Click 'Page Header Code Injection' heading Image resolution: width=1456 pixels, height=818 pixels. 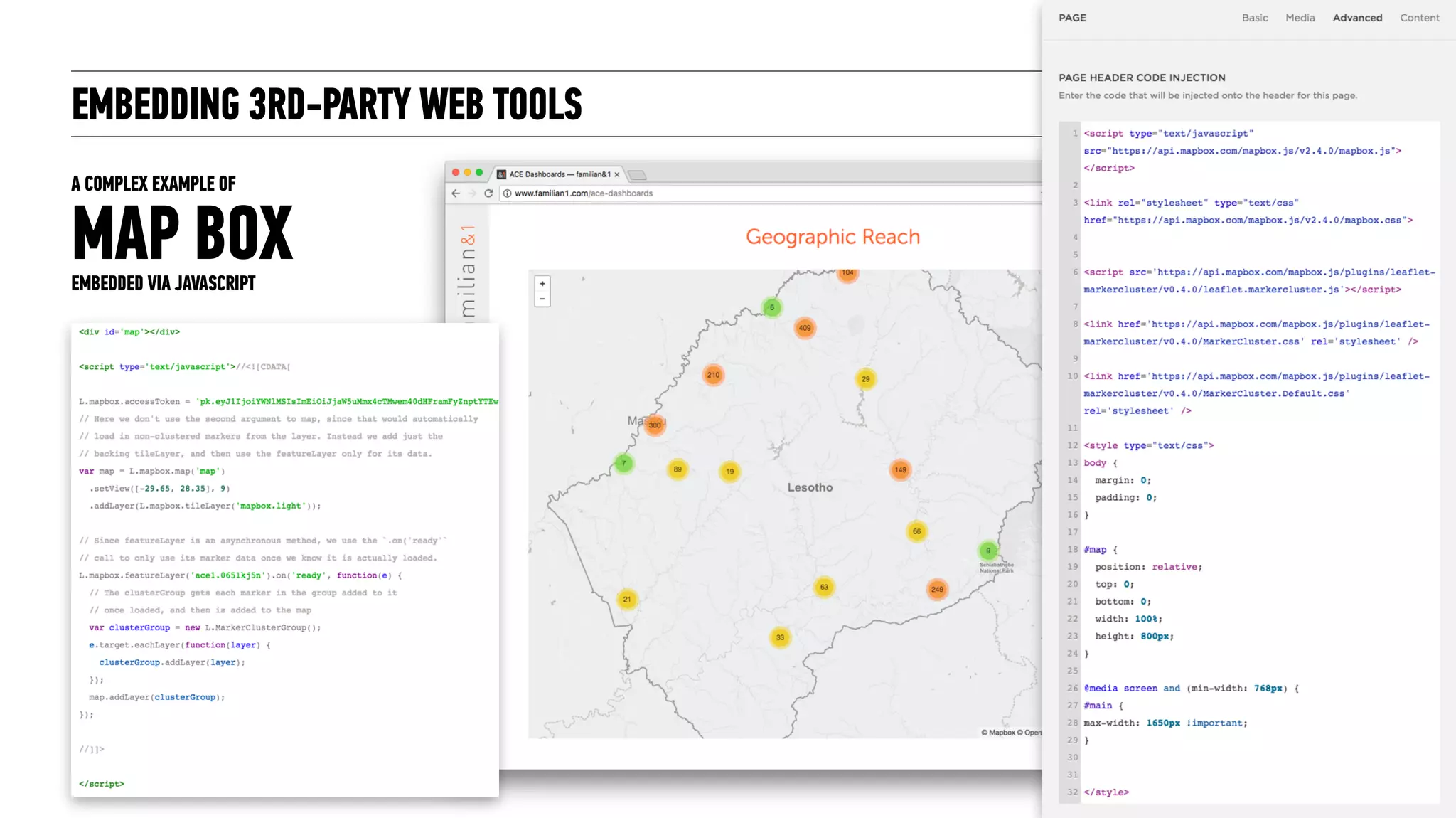pos(1142,78)
